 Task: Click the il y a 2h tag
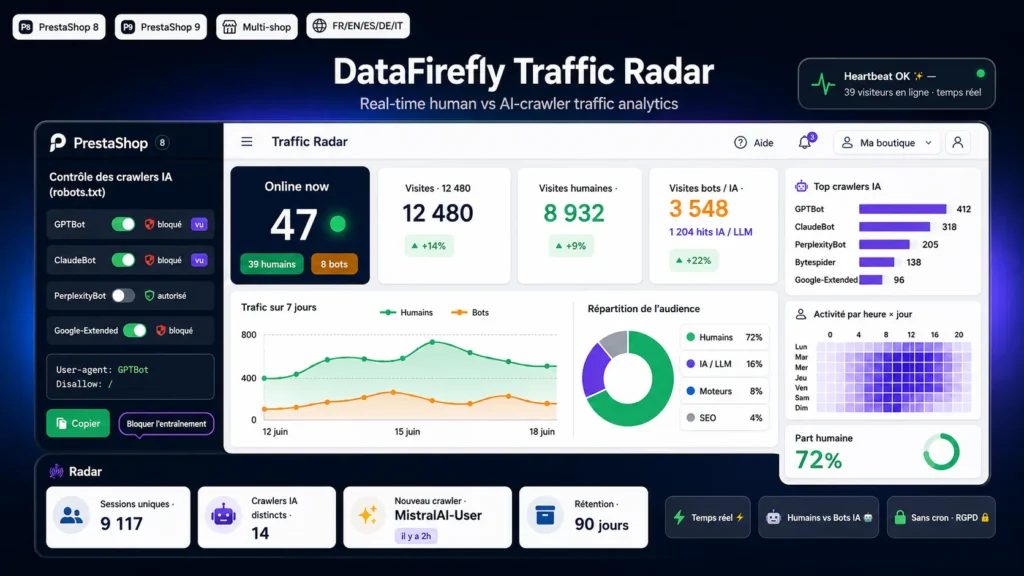(x=416, y=536)
